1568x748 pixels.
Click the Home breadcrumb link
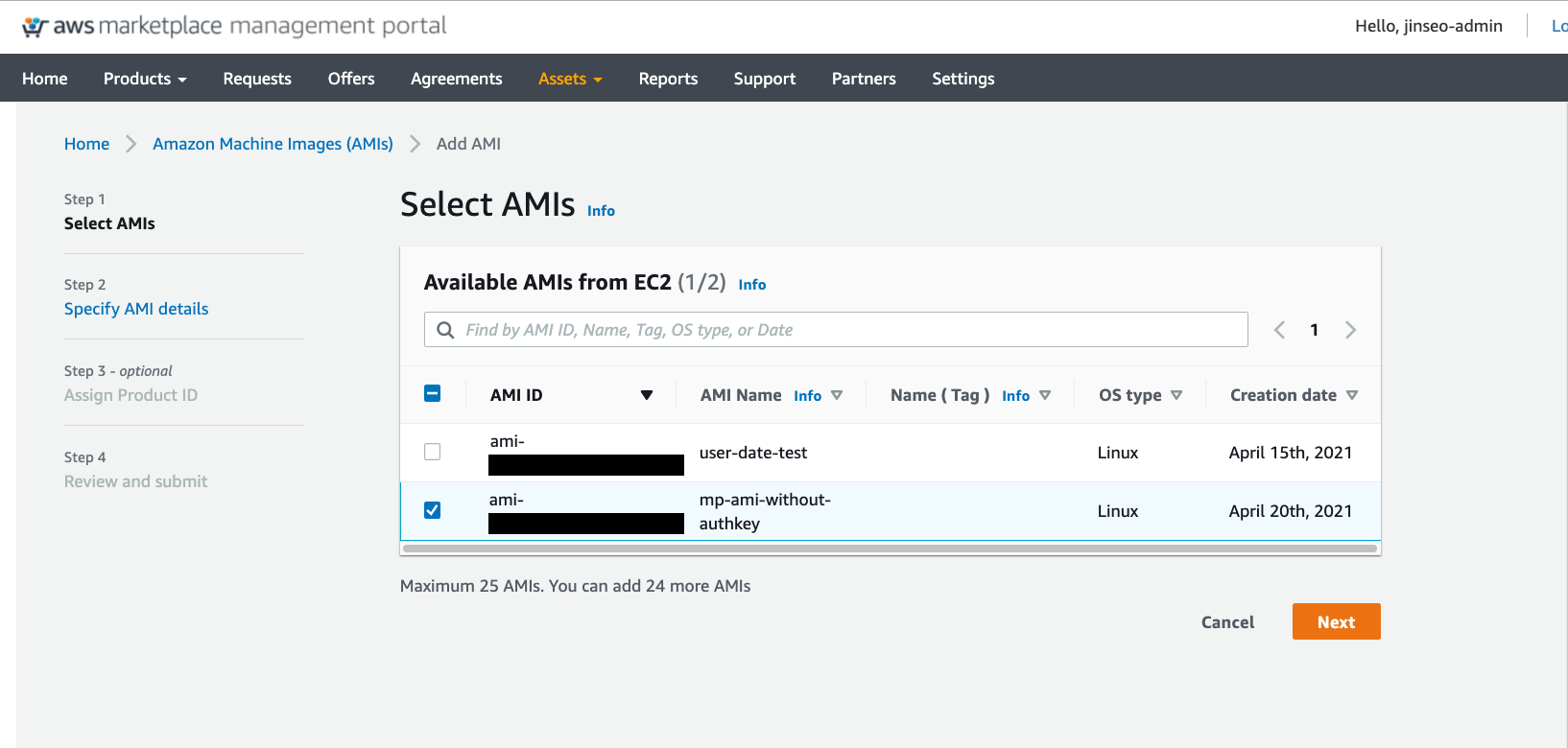87,144
